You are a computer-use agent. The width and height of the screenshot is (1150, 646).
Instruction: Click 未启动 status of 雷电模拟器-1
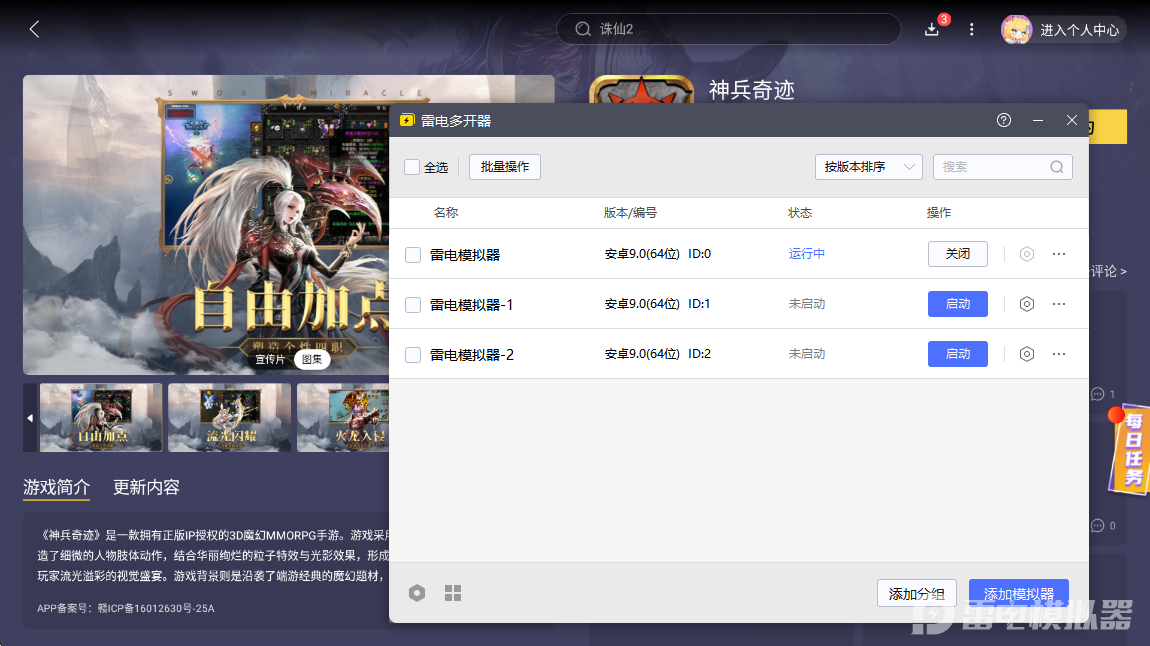click(807, 304)
